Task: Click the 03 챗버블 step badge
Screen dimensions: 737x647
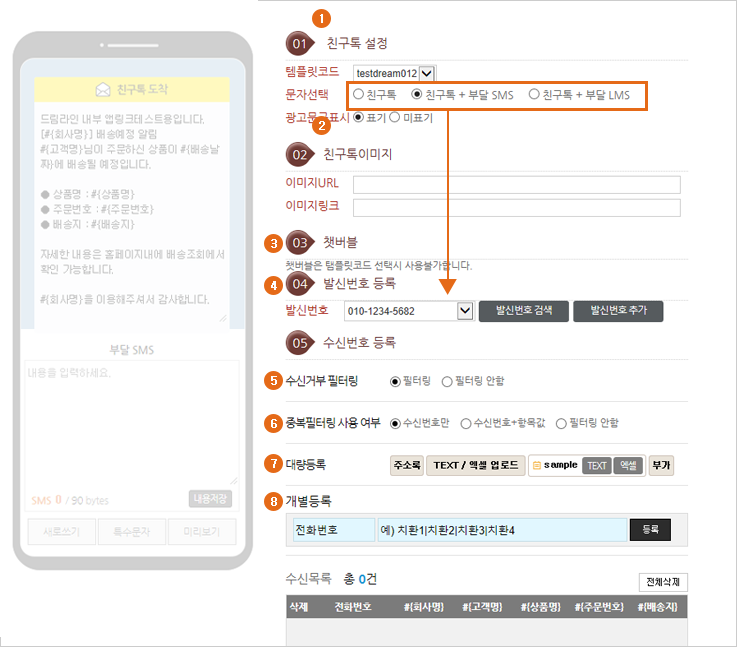Action: point(300,243)
